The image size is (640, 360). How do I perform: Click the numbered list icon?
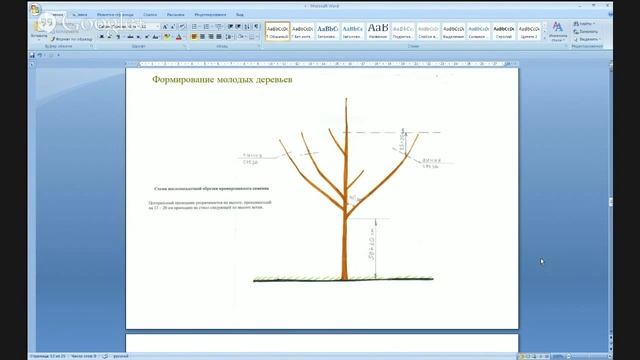tap(207, 27)
